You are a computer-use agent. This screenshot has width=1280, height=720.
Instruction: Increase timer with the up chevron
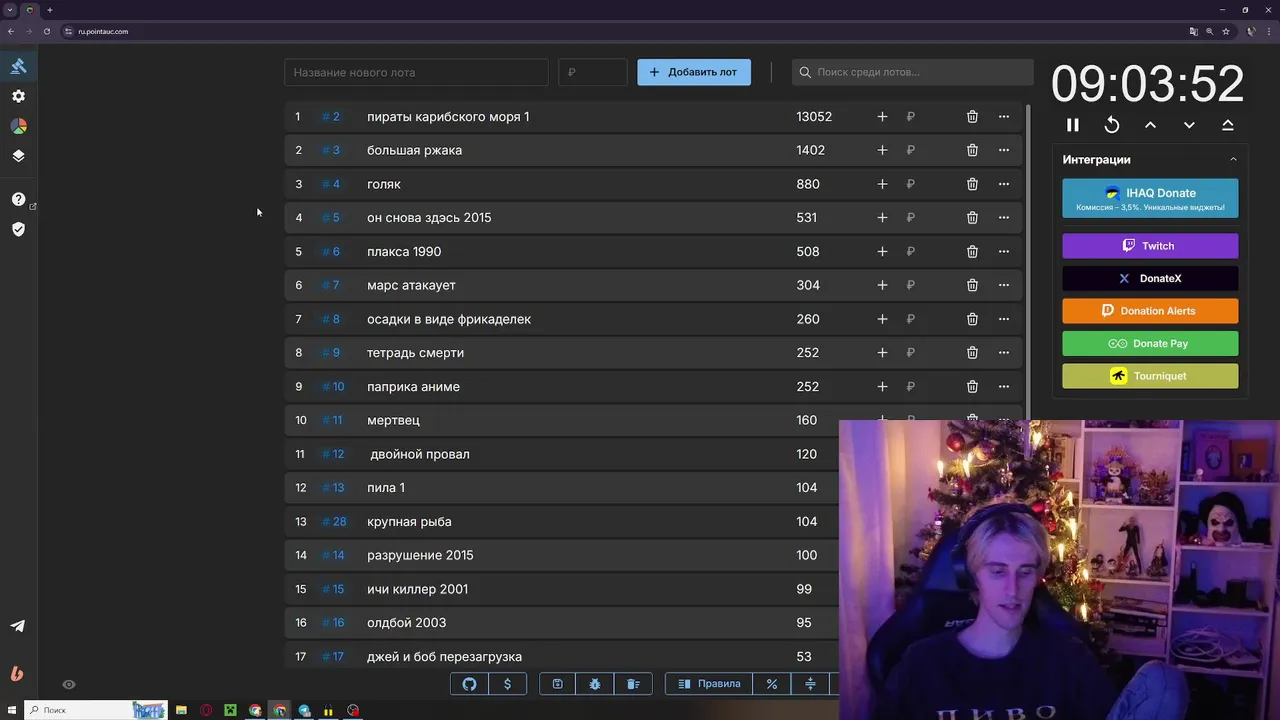click(x=1150, y=125)
